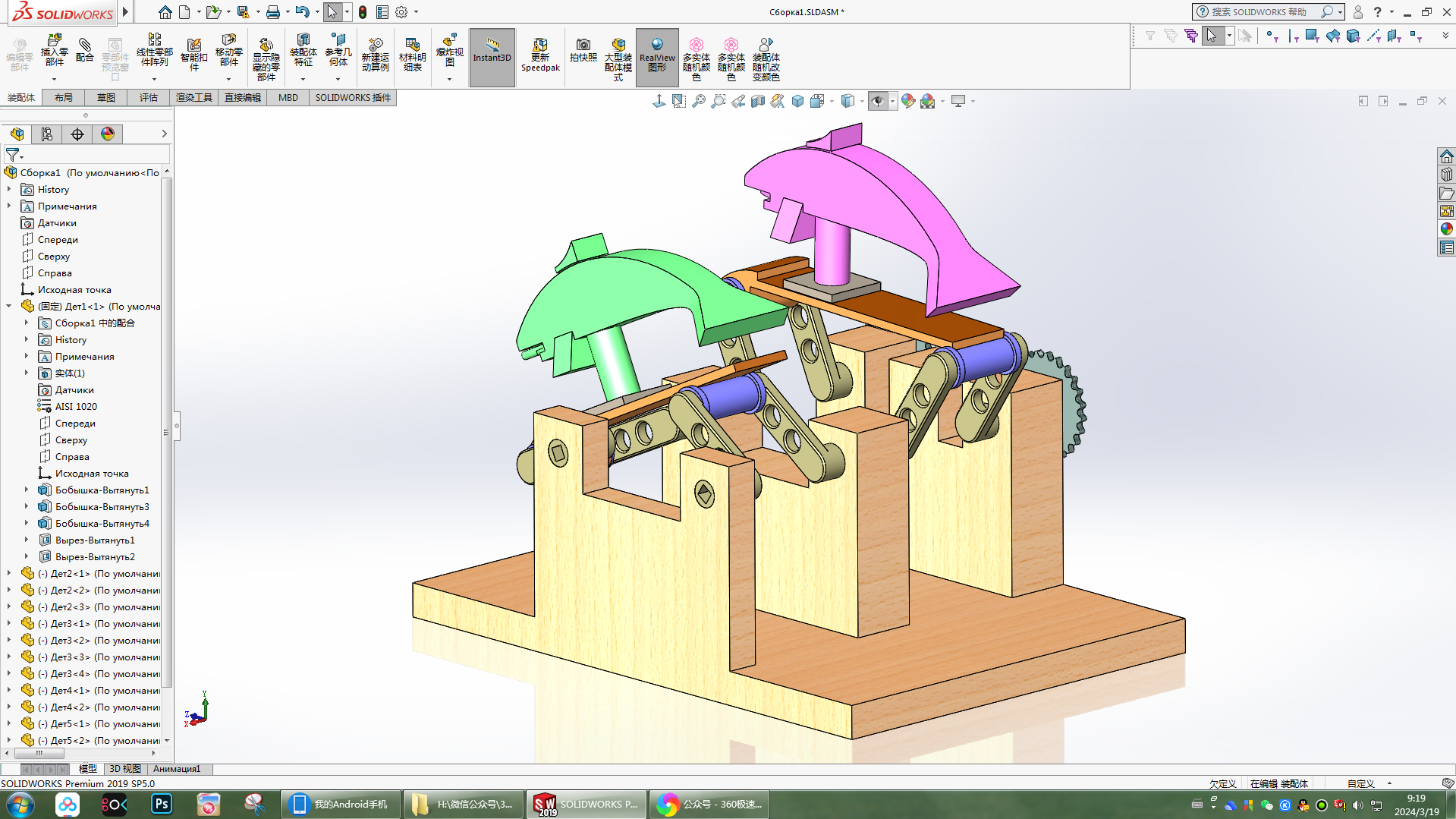This screenshot has height=819, width=1456.
Task: Open the Apply Scene icon
Action: coord(927,101)
